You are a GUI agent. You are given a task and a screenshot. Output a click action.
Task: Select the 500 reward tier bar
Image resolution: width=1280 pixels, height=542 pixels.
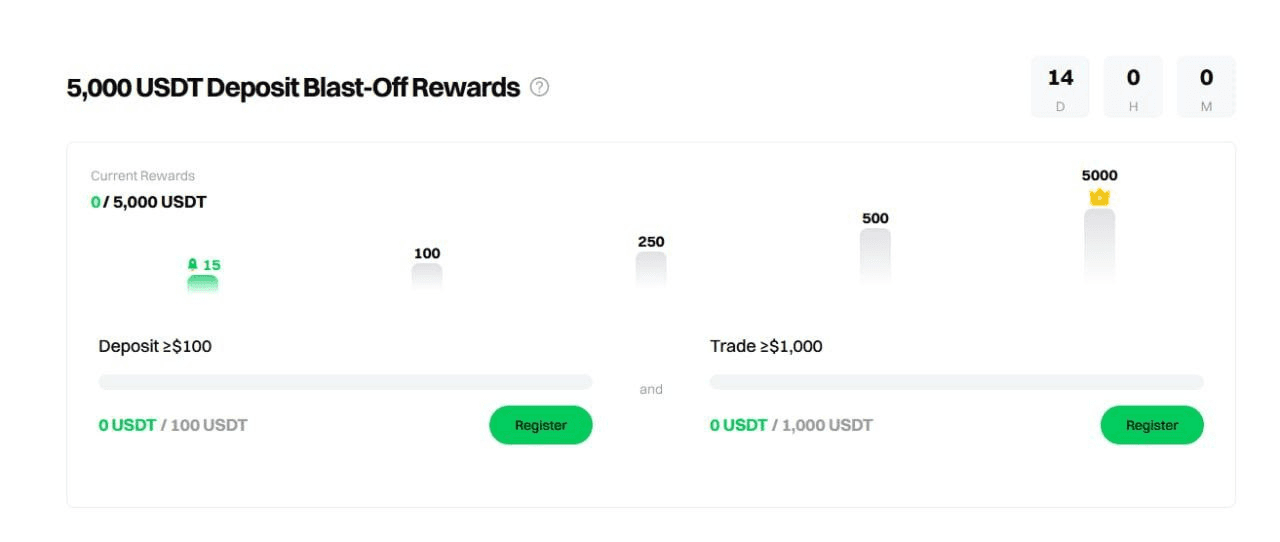[875, 257]
